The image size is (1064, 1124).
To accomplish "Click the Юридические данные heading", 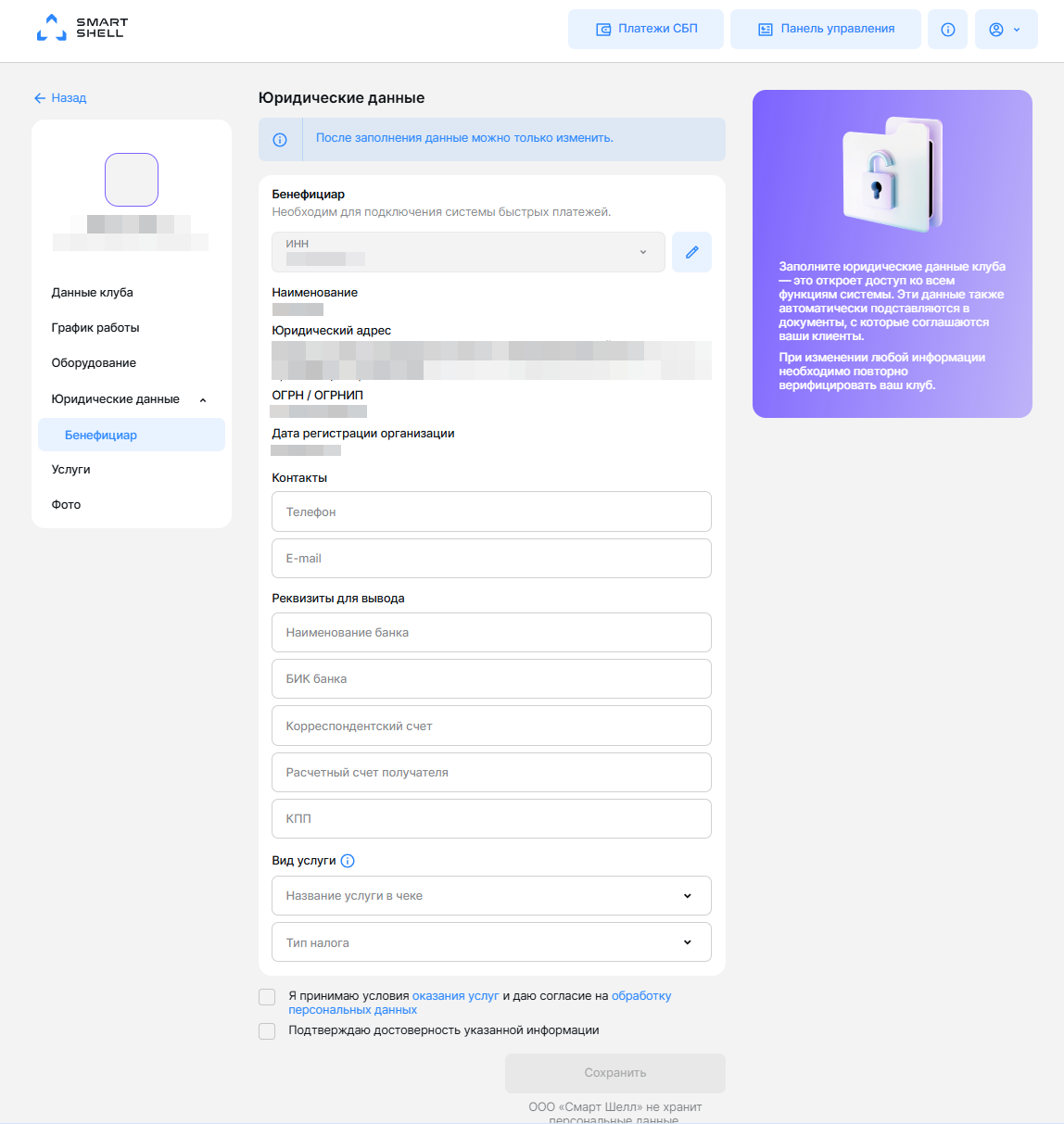I will click(341, 98).
